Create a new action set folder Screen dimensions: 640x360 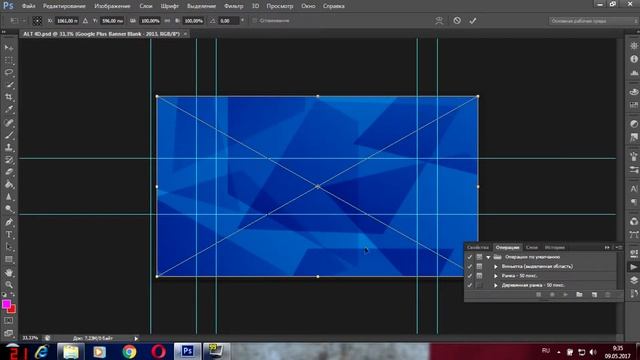coord(579,294)
